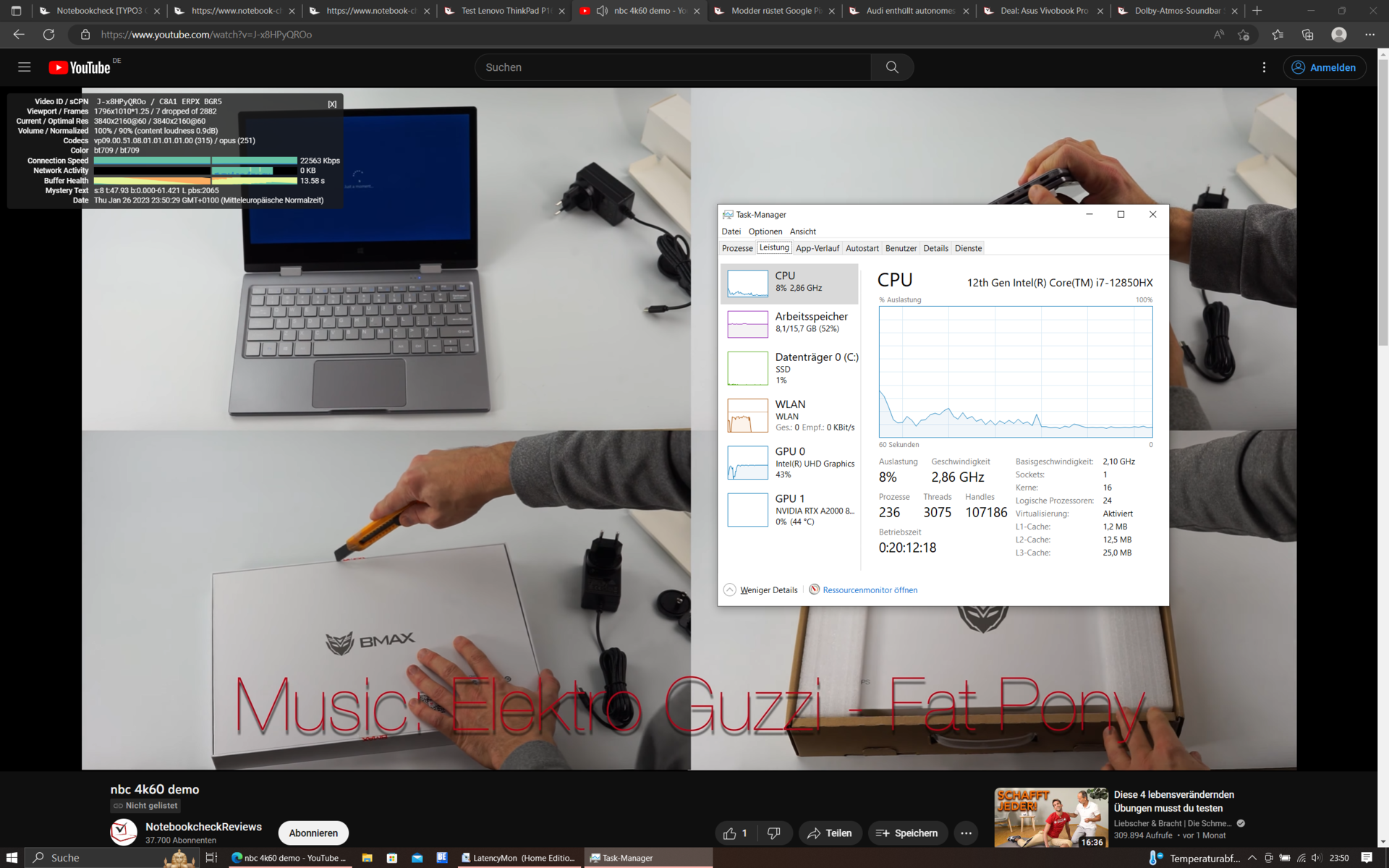
Task: Open the browser favorites list
Action: coord(1278,34)
